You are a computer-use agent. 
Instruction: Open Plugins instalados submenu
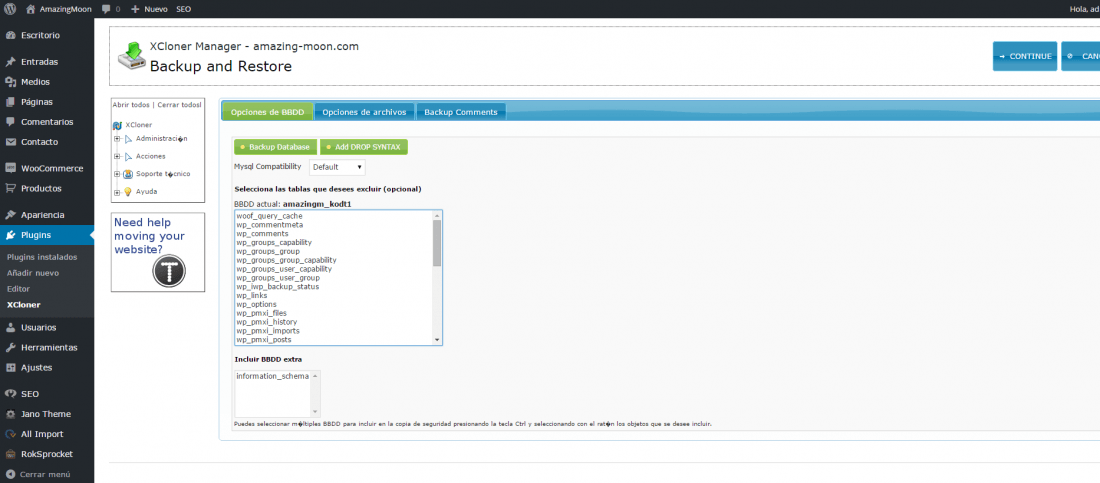(42, 257)
